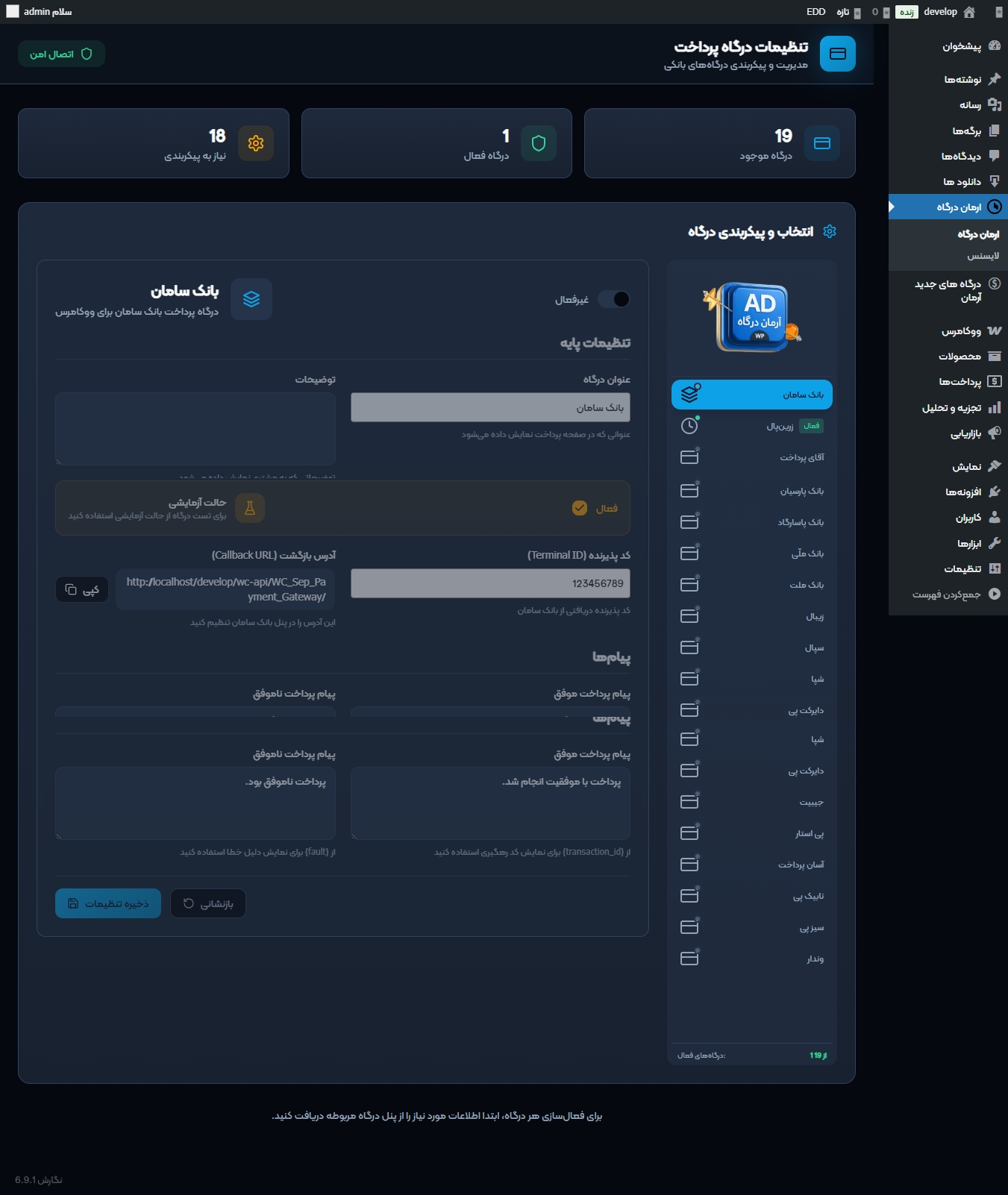The width and height of the screenshot is (1008, 1195).
Task: Select the بانک ملّی gateway
Action: coord(752,553)
